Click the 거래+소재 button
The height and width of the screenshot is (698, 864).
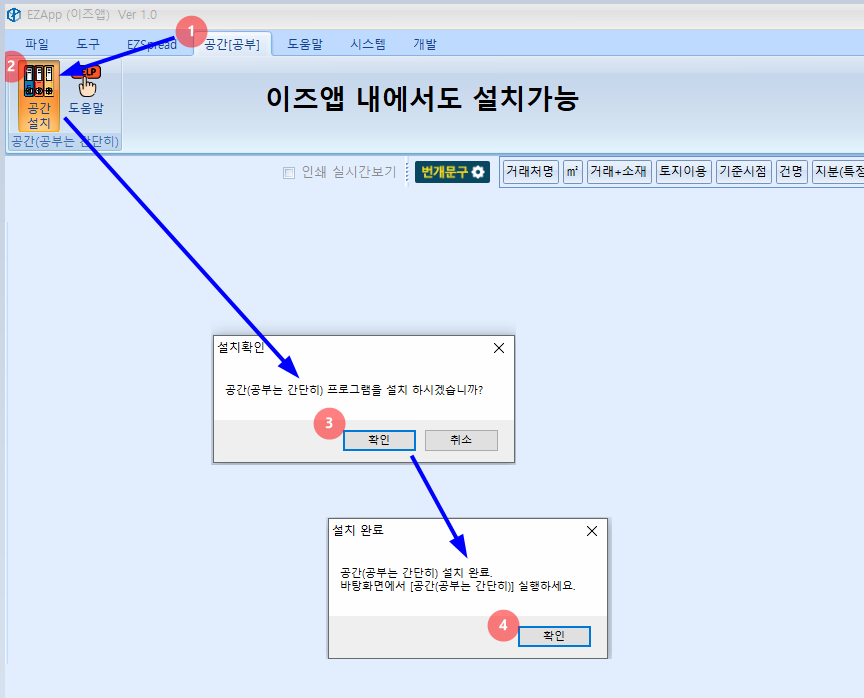(619, 172)
